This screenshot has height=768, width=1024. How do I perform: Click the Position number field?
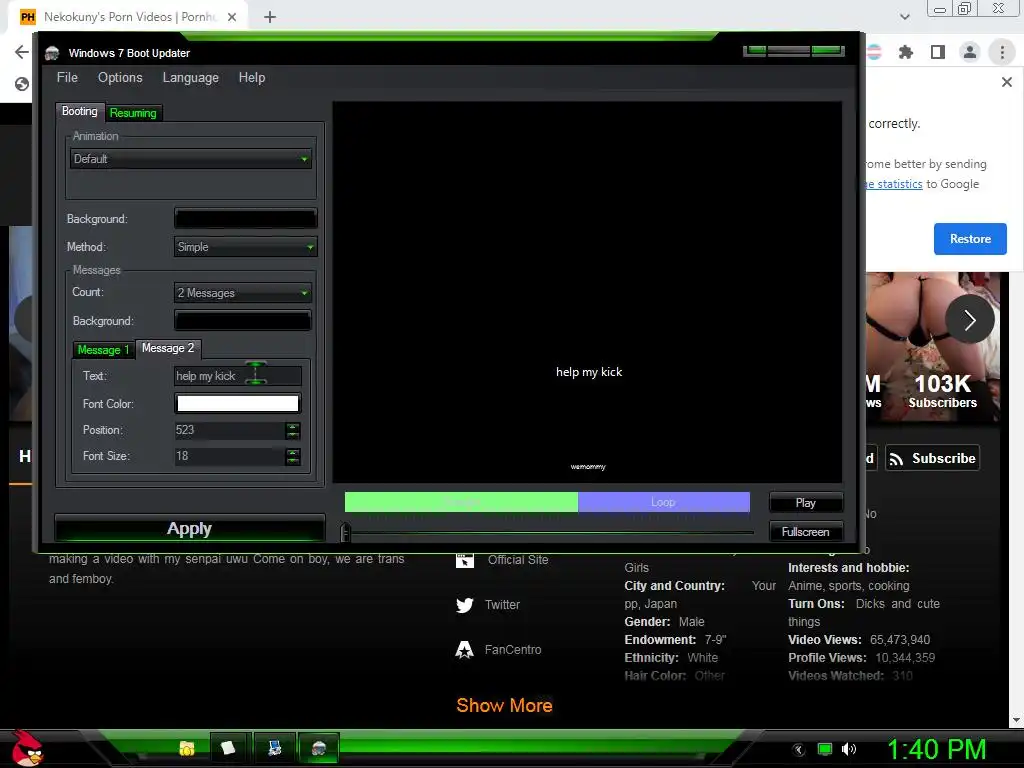click(229, 430)
